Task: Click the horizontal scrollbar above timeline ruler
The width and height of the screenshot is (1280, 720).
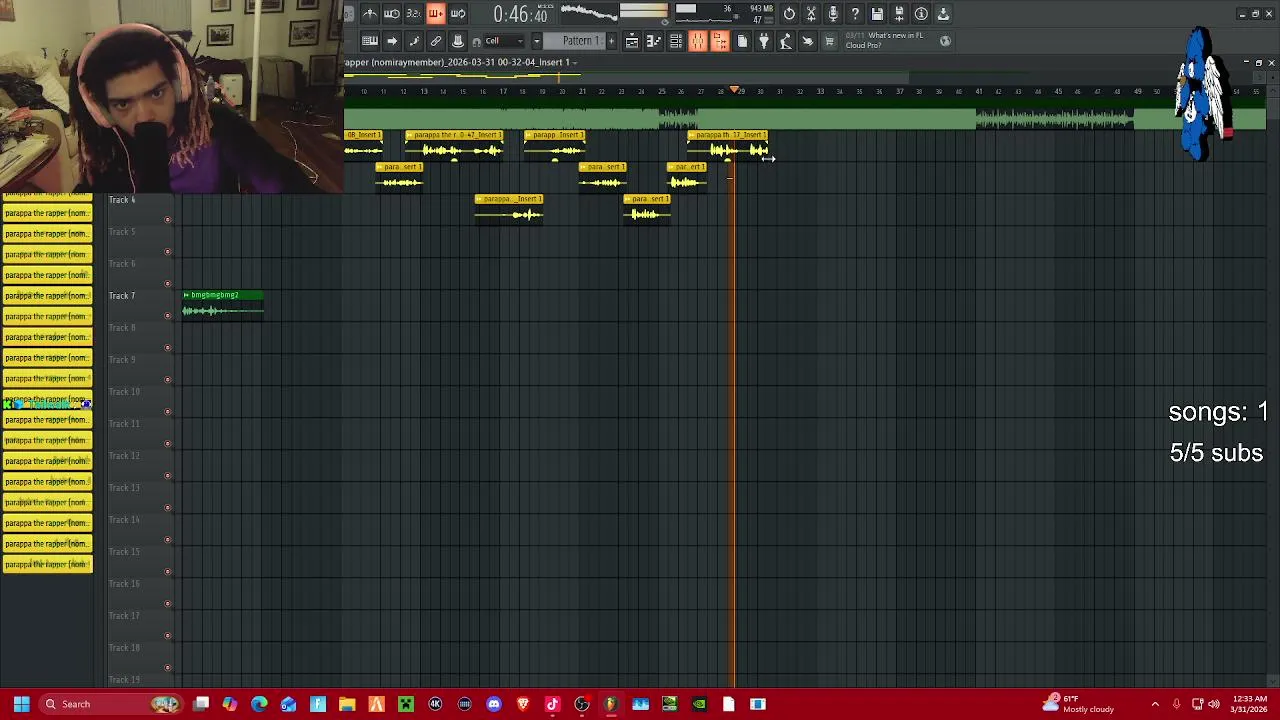Action: click(626, 76)
